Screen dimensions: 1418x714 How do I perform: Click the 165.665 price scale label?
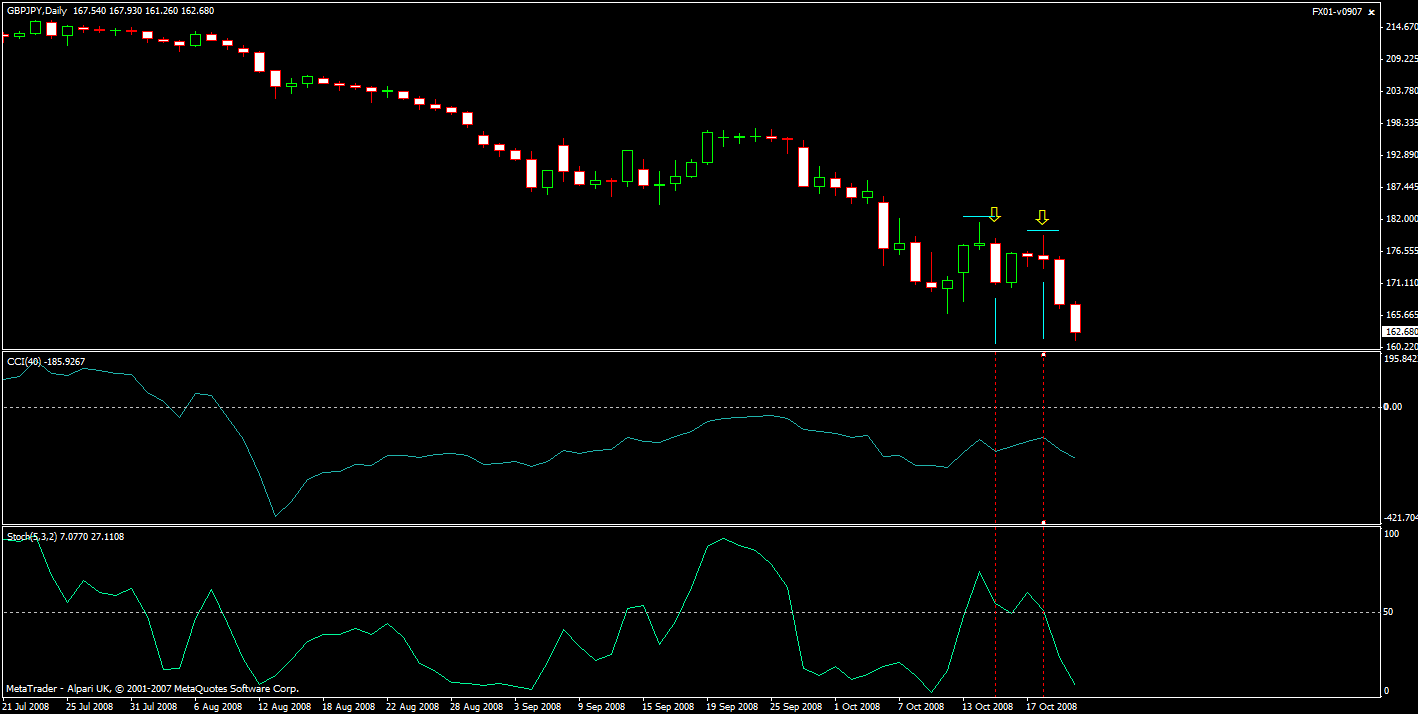pos(1401,315)
